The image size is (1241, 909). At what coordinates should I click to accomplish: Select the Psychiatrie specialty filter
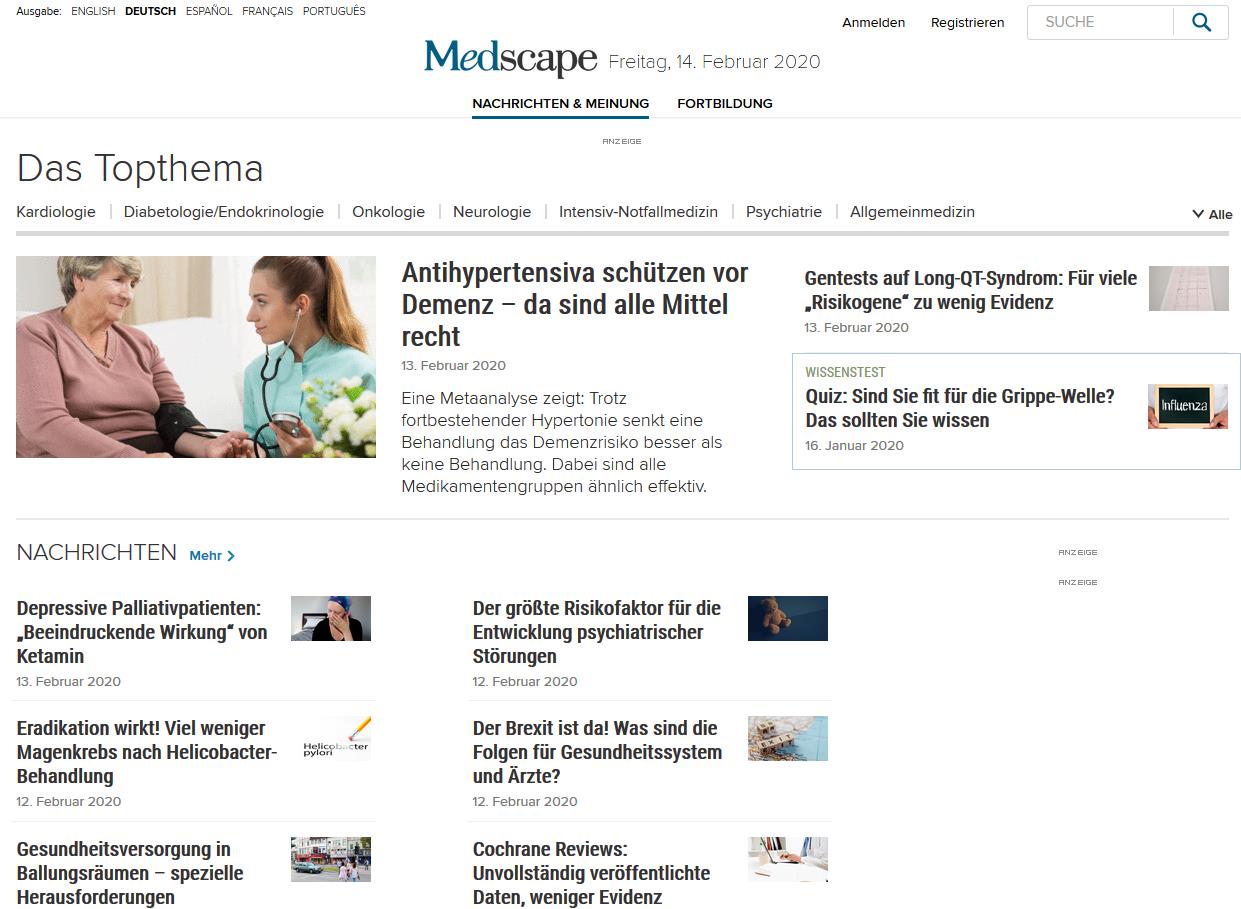pos(784,212)
